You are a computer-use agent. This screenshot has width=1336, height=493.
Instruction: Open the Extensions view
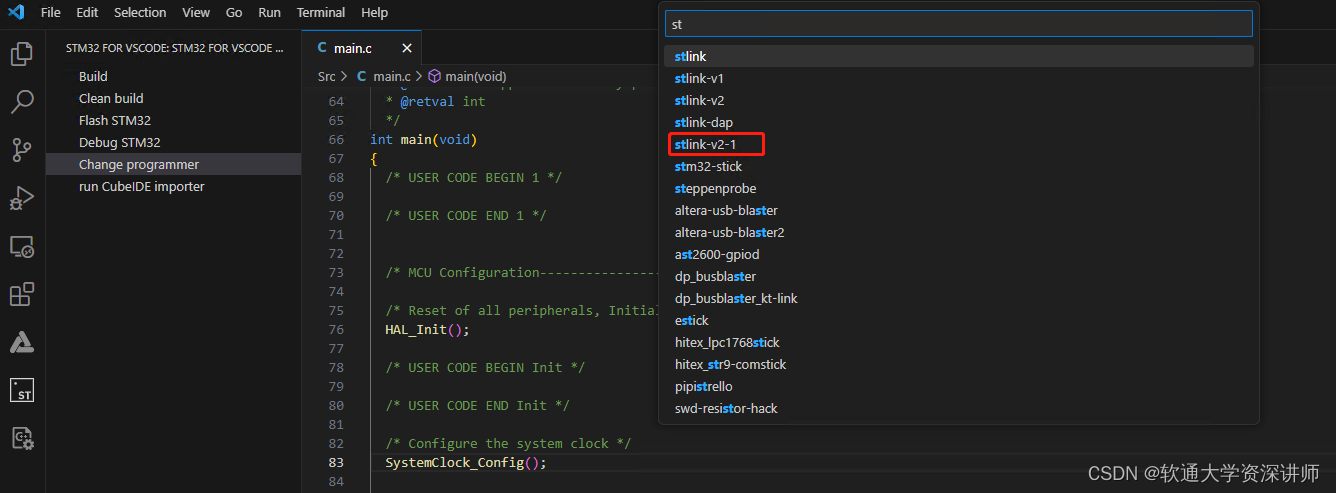tap(22, 294)
